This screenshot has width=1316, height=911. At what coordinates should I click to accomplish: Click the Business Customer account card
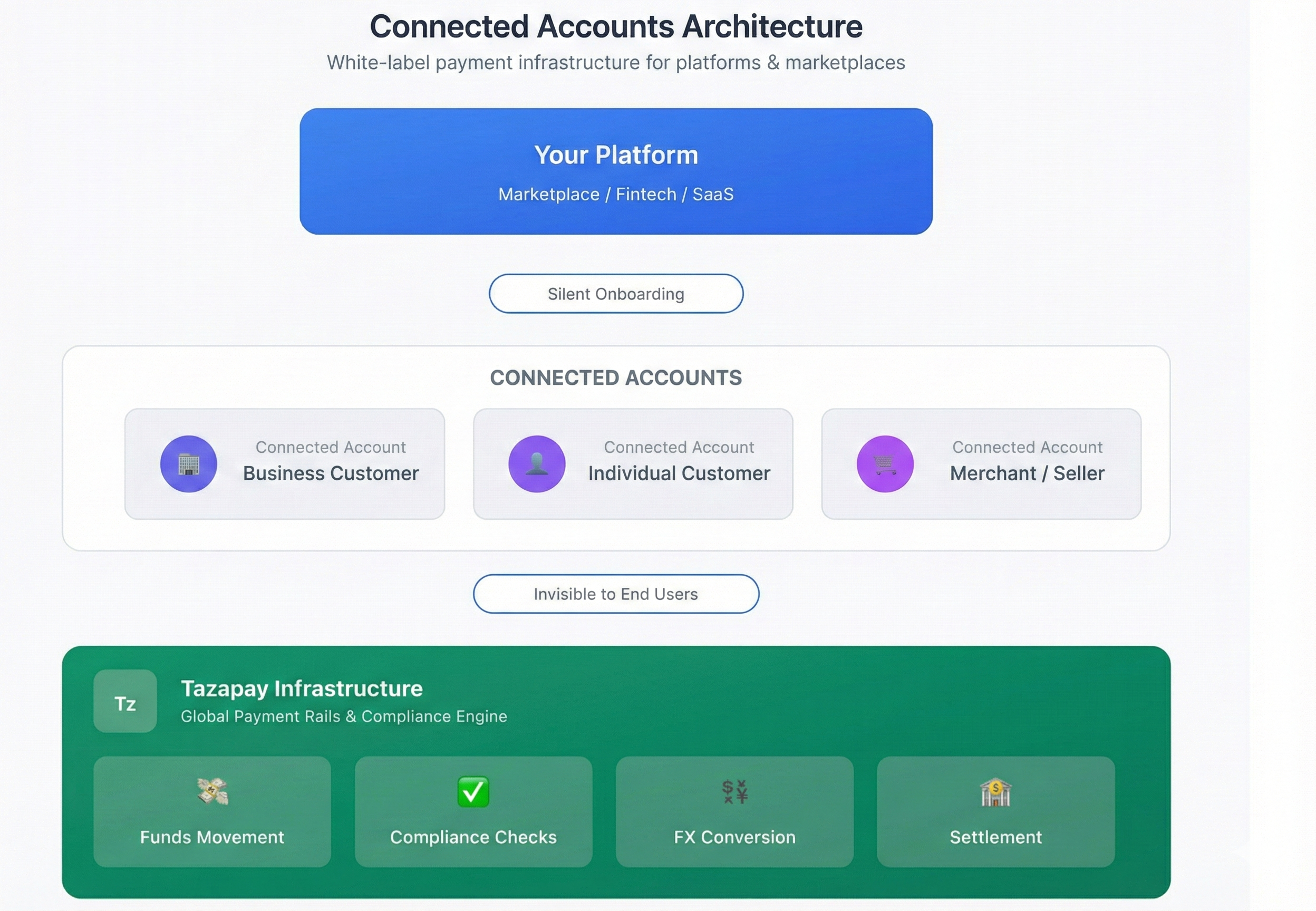[x=284, y=463]
